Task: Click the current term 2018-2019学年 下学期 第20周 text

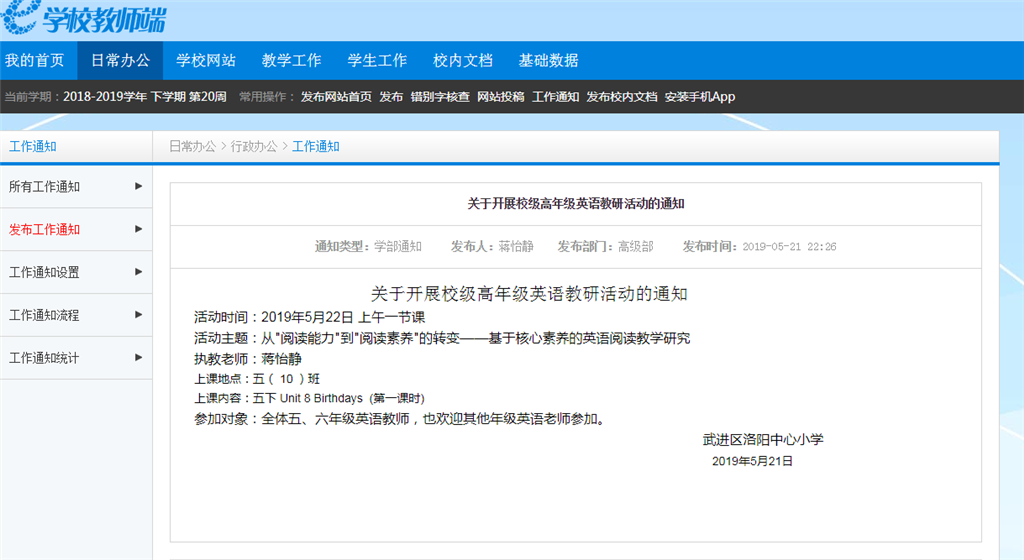Action: tap(144, 97)
